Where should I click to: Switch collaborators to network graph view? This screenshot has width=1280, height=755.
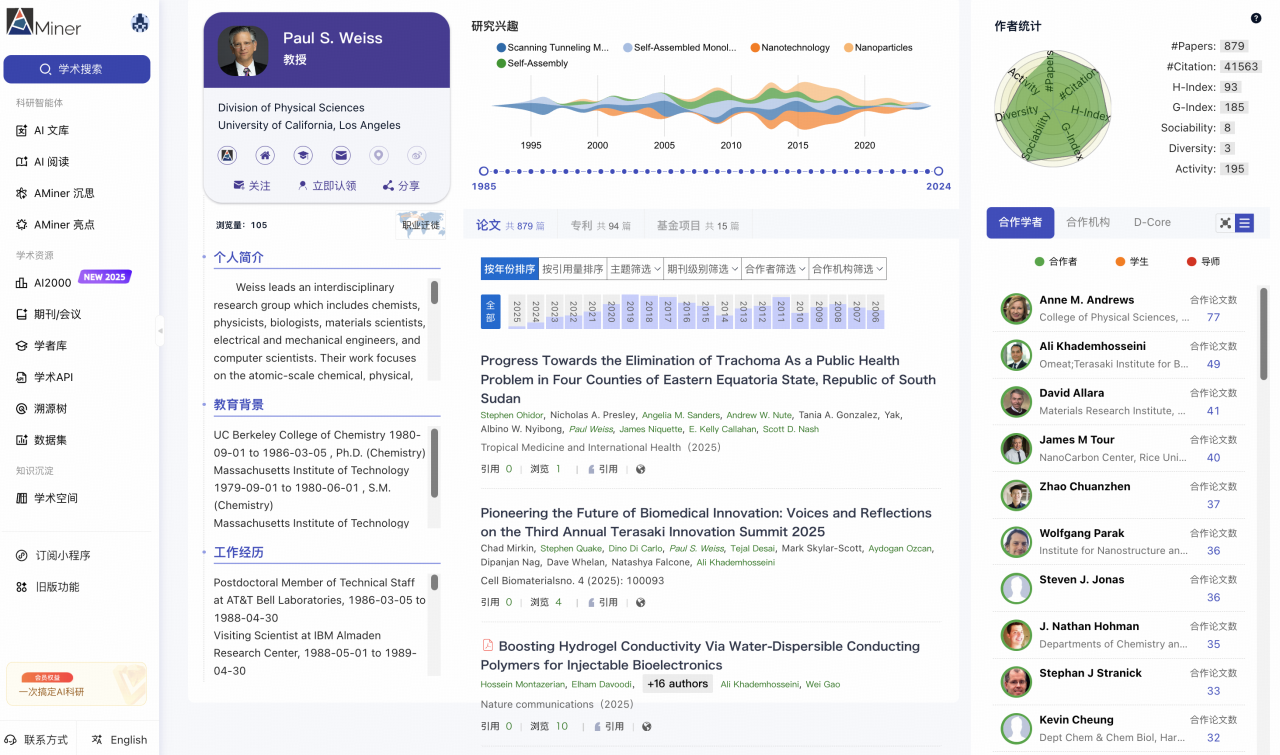(x=1225, y=223)
